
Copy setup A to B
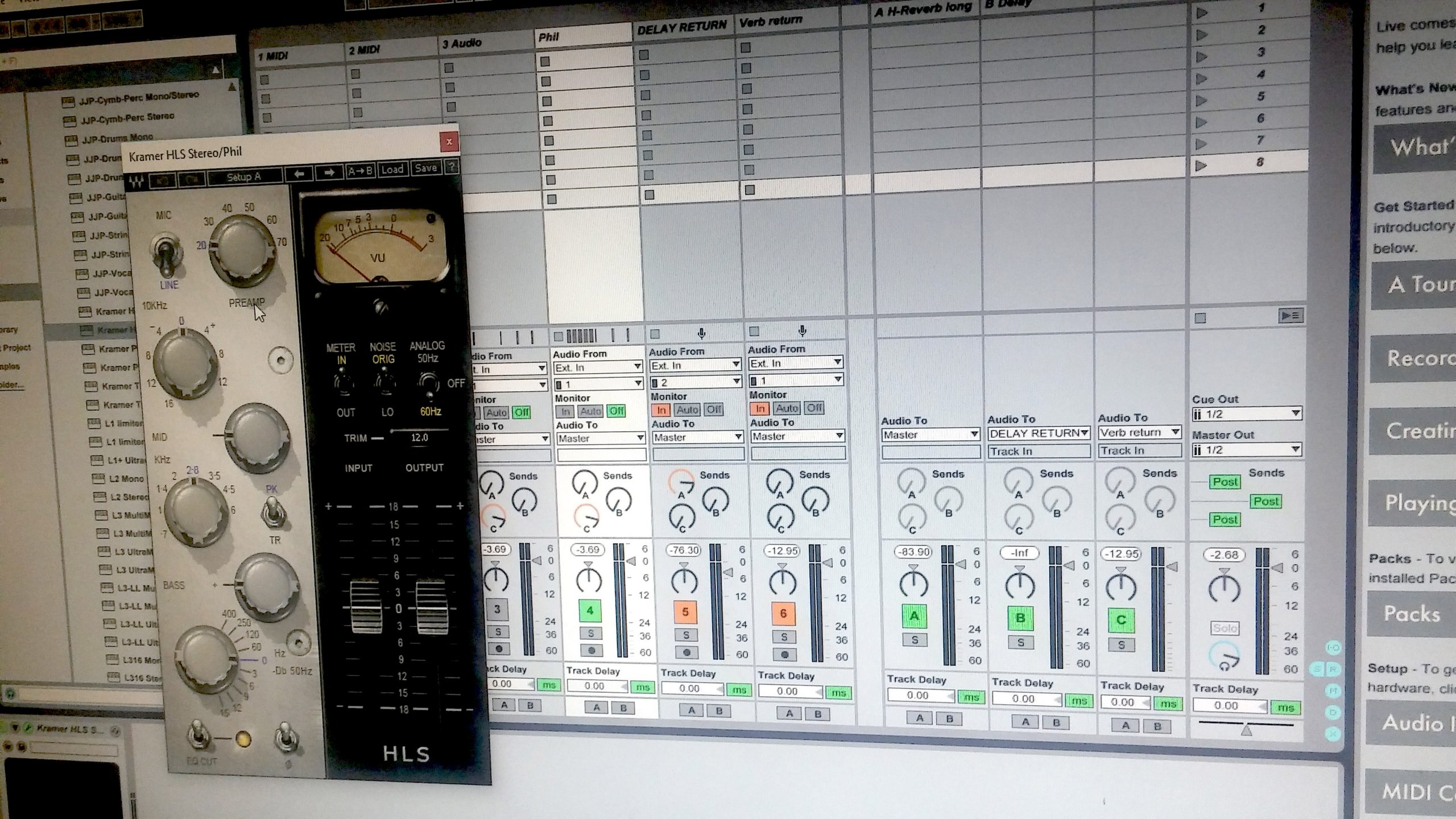360,171
